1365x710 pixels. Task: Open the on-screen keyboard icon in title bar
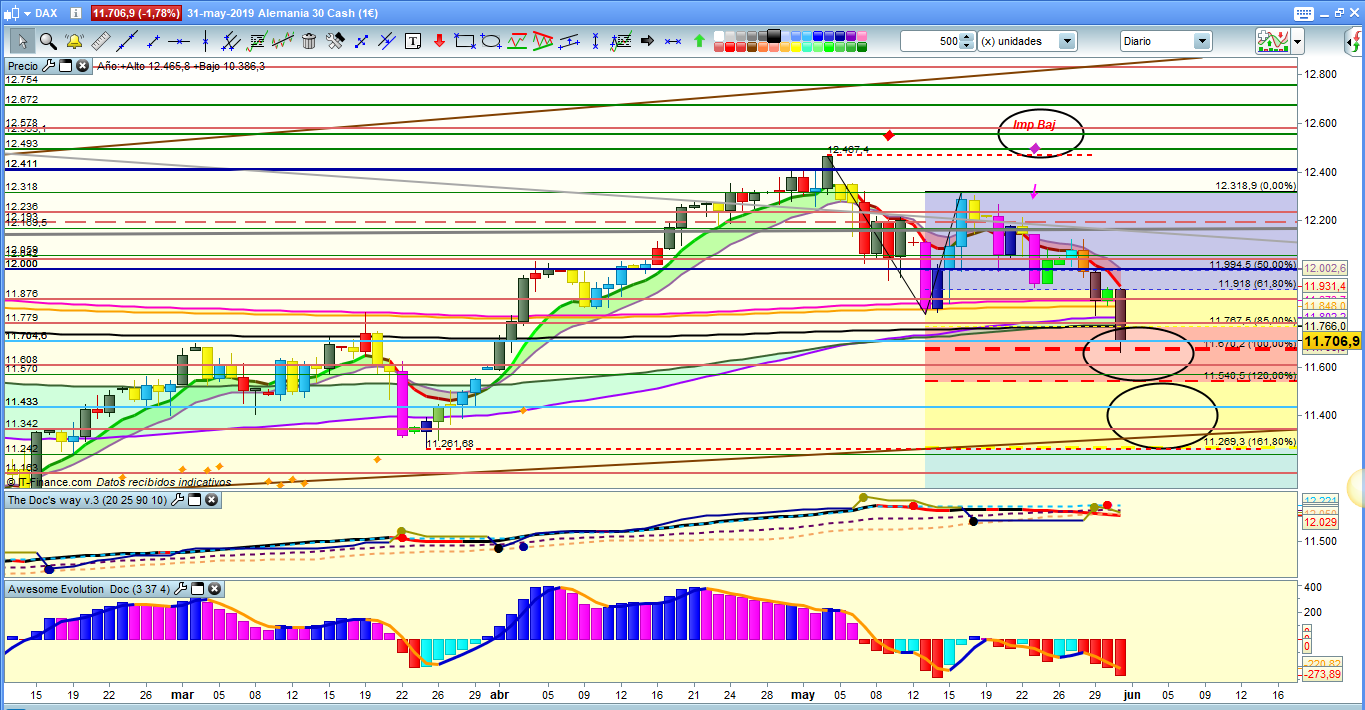(1302, 13)
